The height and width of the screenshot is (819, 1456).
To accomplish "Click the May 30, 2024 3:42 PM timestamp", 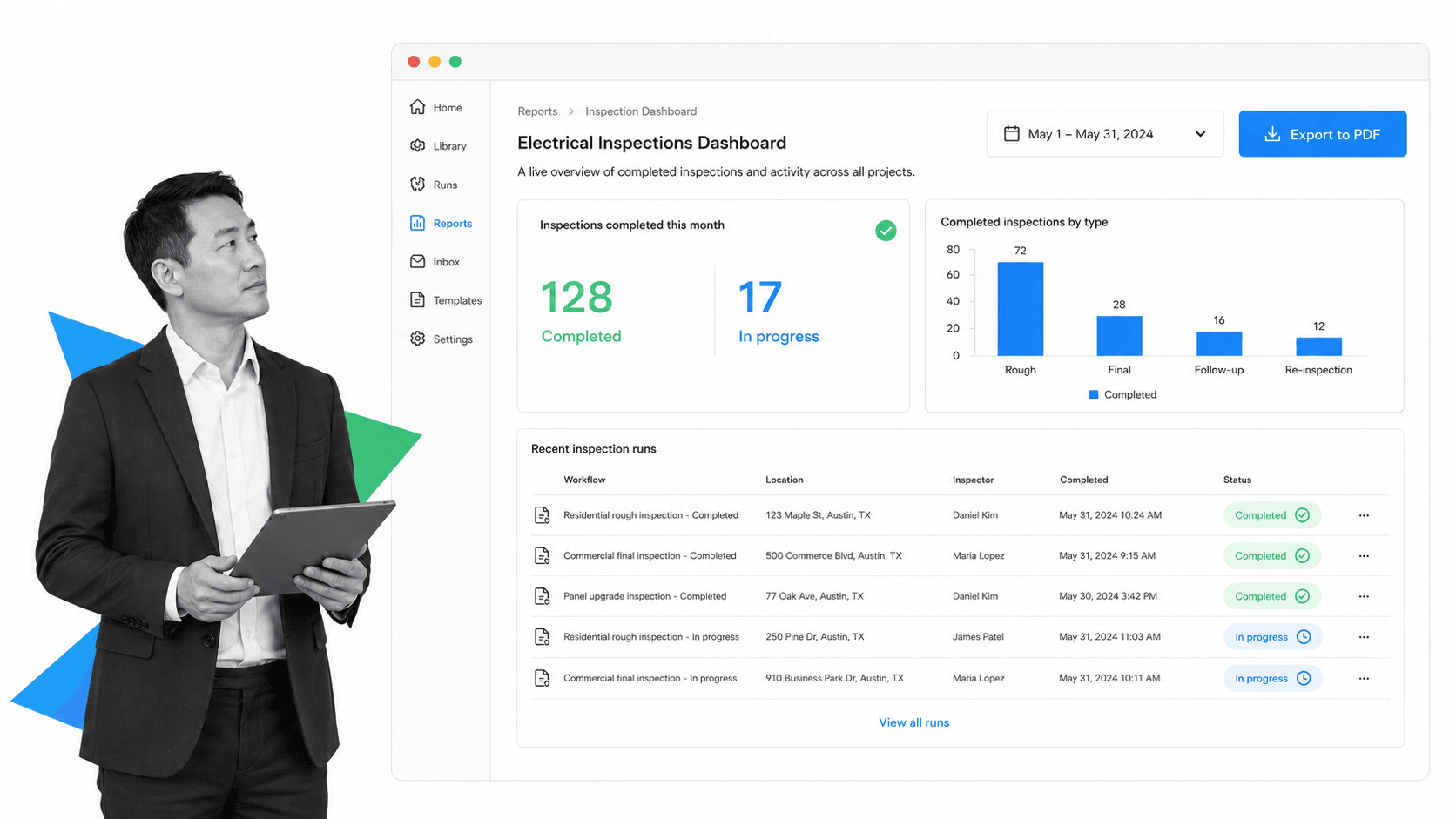I will coord(1108,596).
